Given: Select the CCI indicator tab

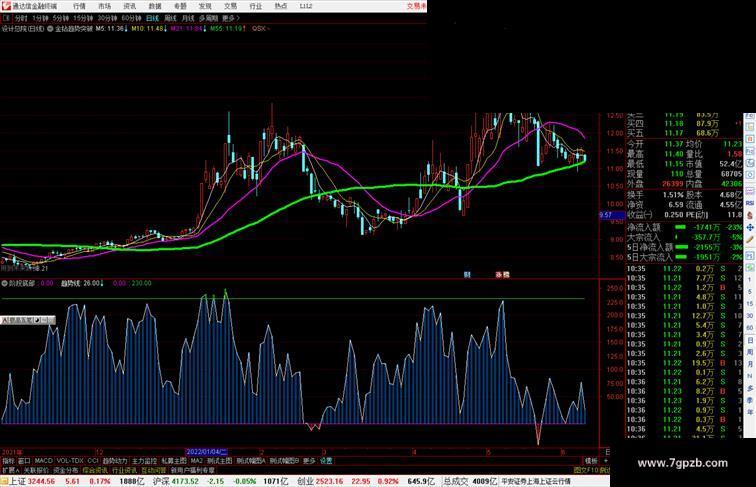Looking at the screenshot, I should point(93,461).
